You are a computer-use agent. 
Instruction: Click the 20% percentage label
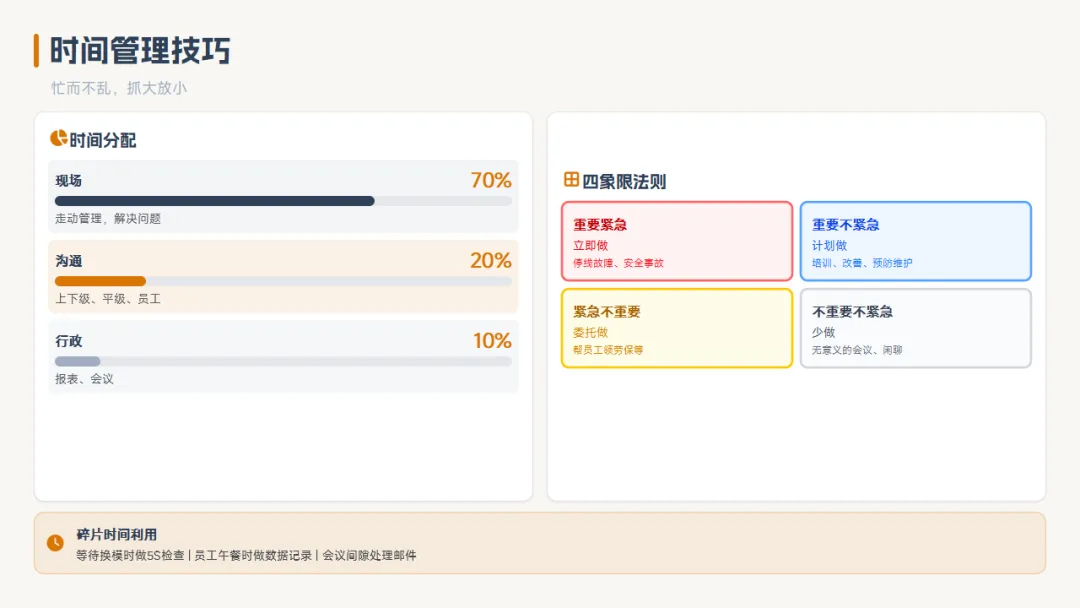491,261
